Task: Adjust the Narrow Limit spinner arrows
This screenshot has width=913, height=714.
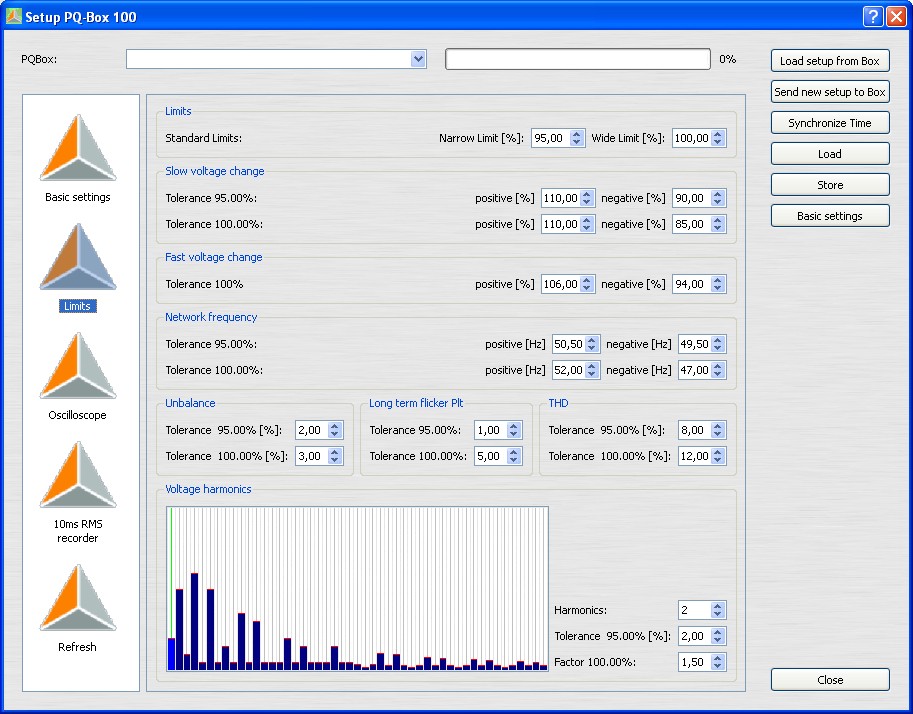Action: tap(576, 138)
